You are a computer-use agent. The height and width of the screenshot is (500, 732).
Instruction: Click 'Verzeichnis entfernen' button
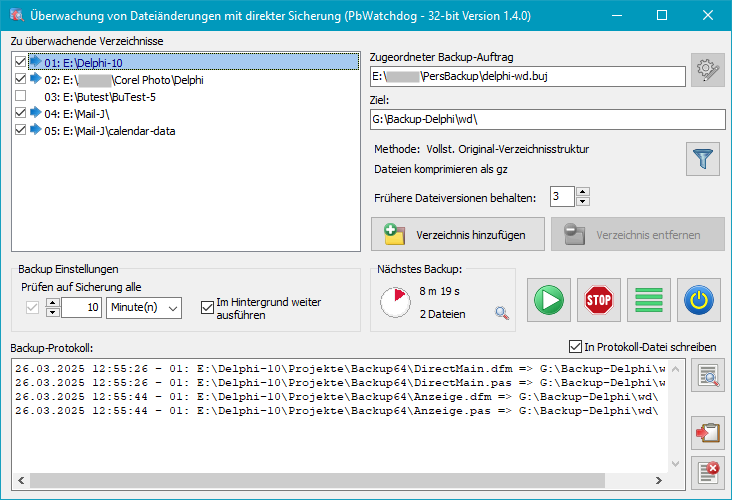click(x=638, y=234)
